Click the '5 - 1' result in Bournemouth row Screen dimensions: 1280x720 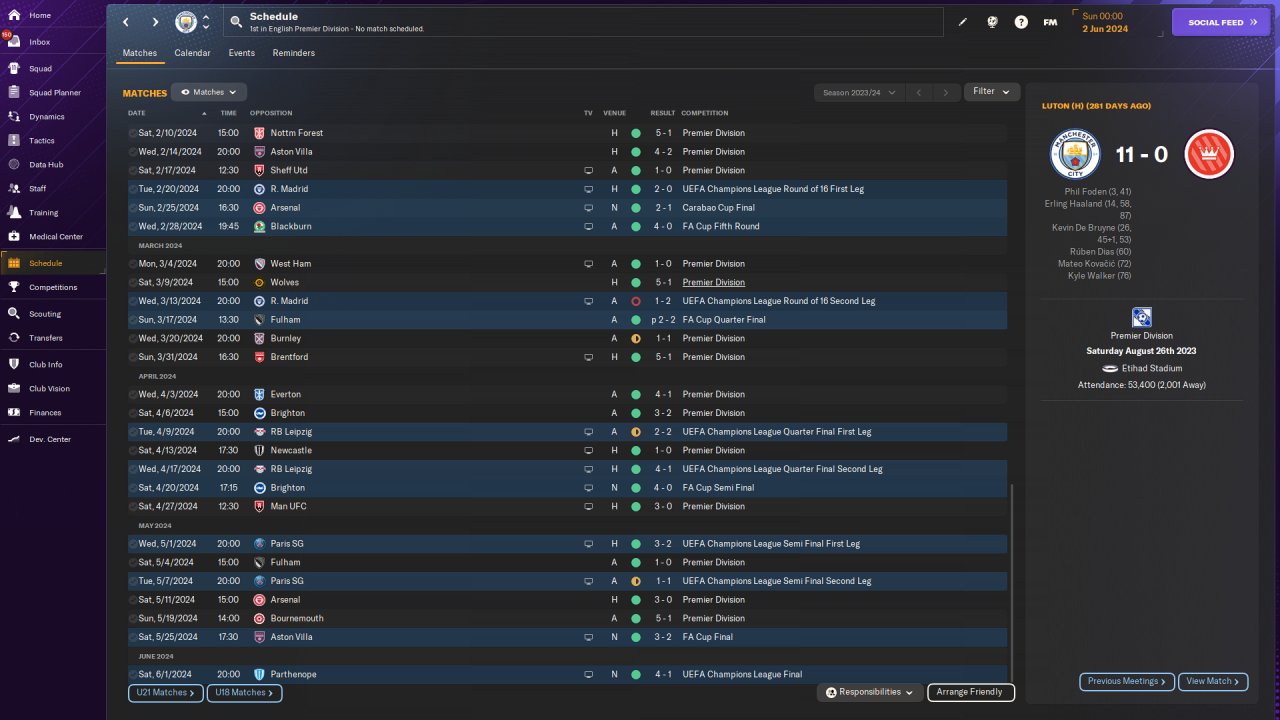665,619
